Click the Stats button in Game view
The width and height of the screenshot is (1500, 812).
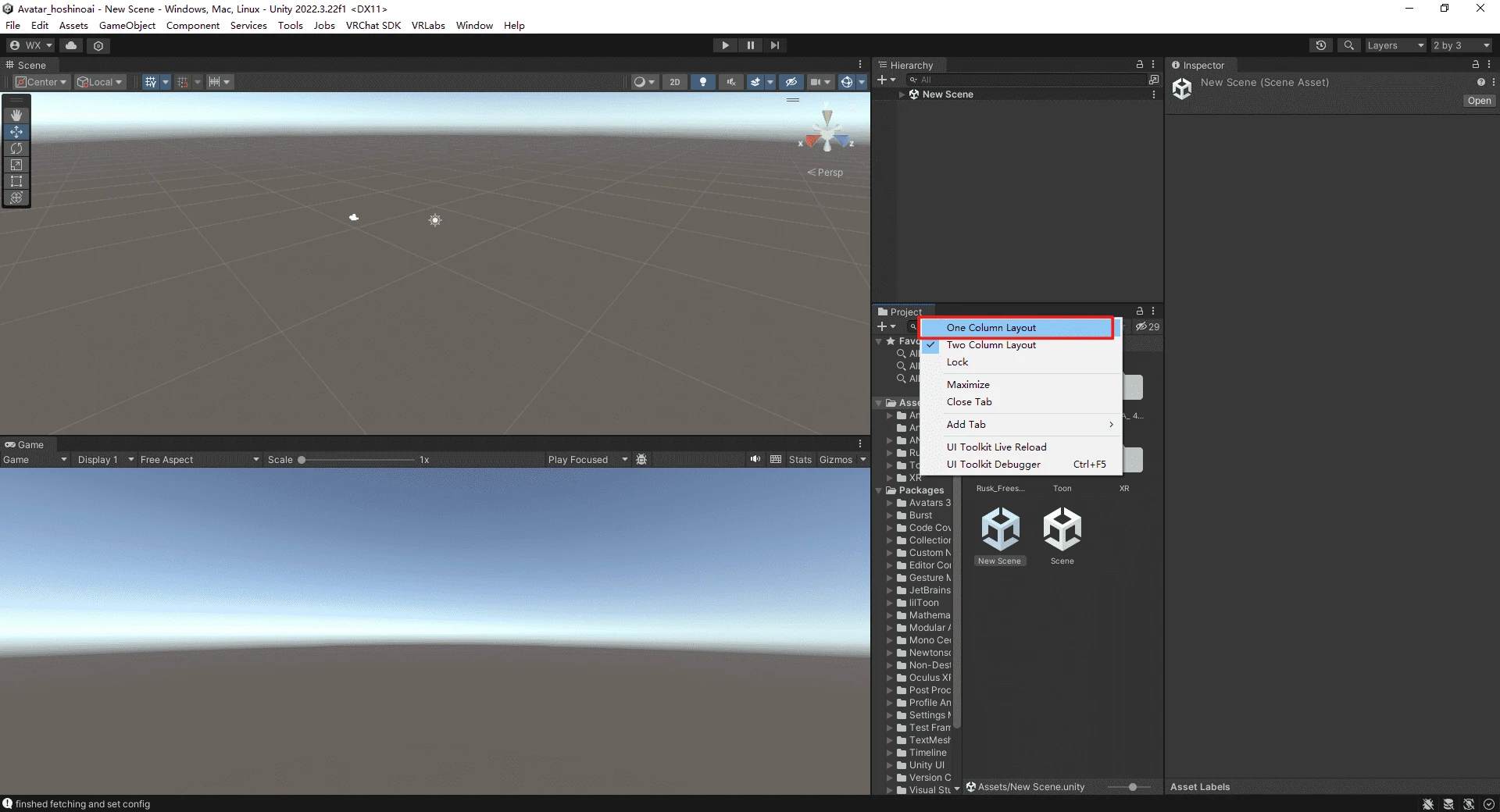[800, 460]
